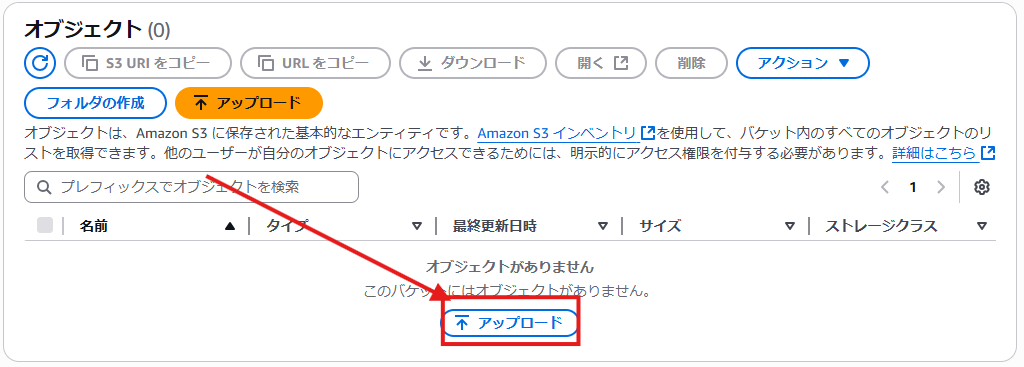The height and width of the screenshot is (367, 1024).
Task: Sort by タイプ column arrow
Action: pos(417,227)
